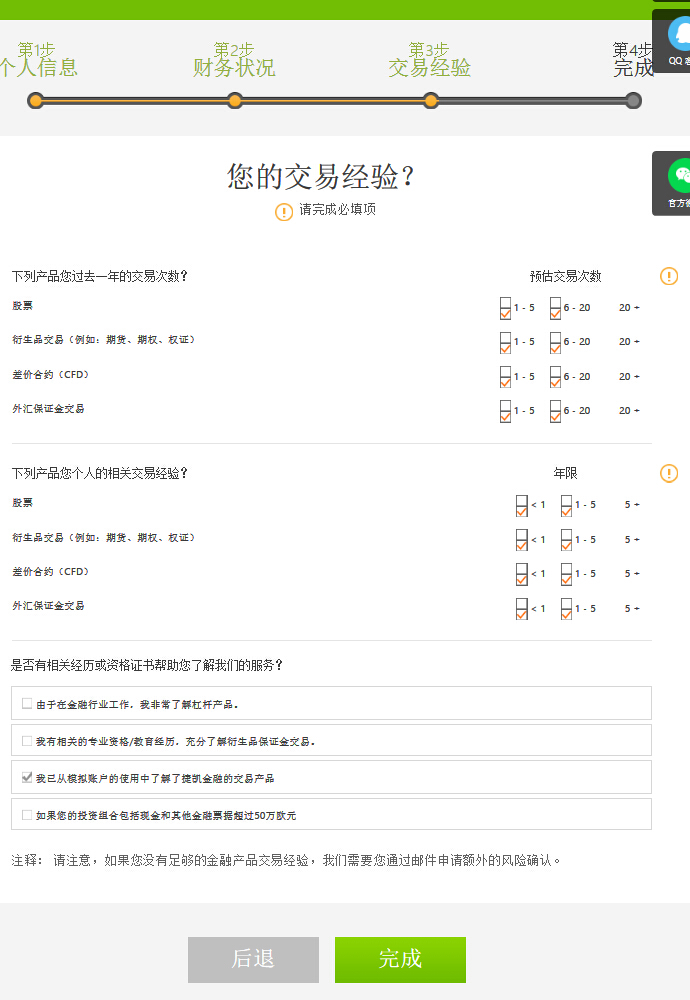This screenshot has height=1000, width=690.
Task: Check 1 - 5 trade count for 外汇保证金交易
Action: (506, 411)
